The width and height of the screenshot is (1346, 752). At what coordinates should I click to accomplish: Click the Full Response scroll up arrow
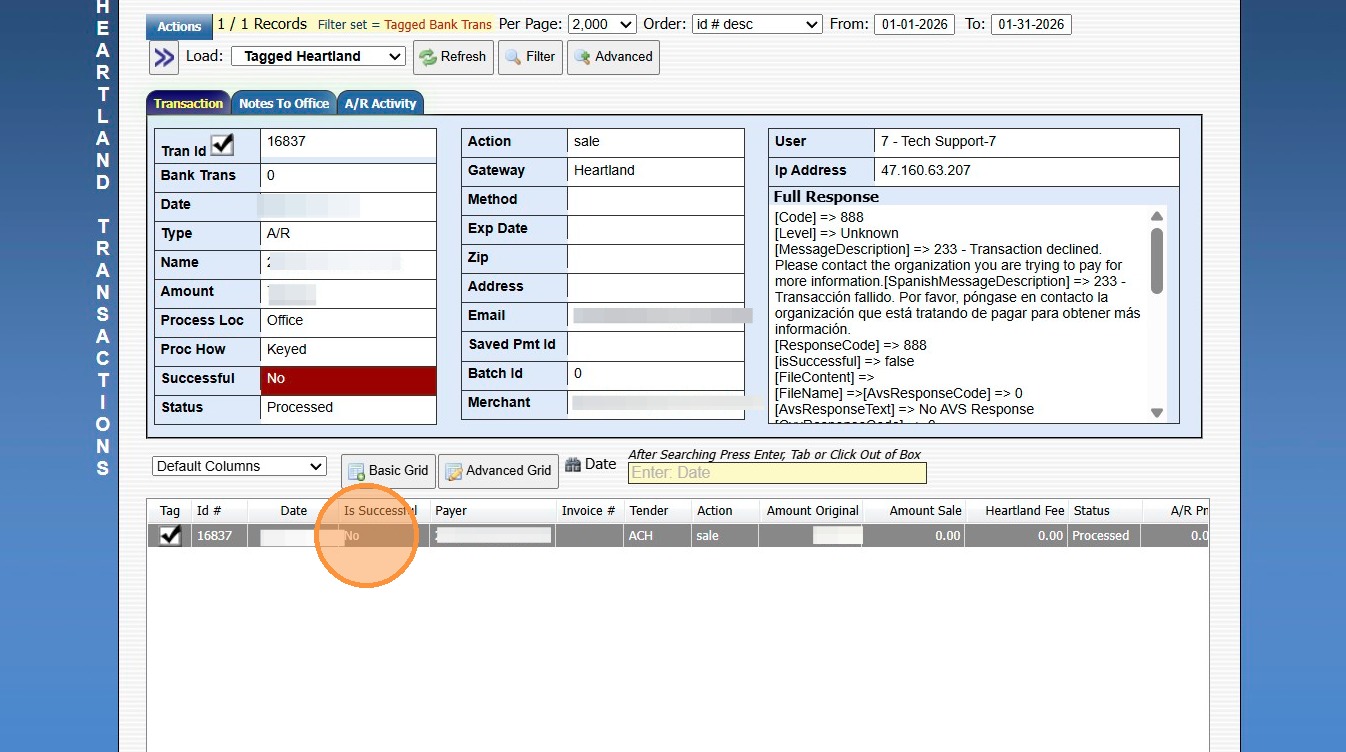point(1157,216)
